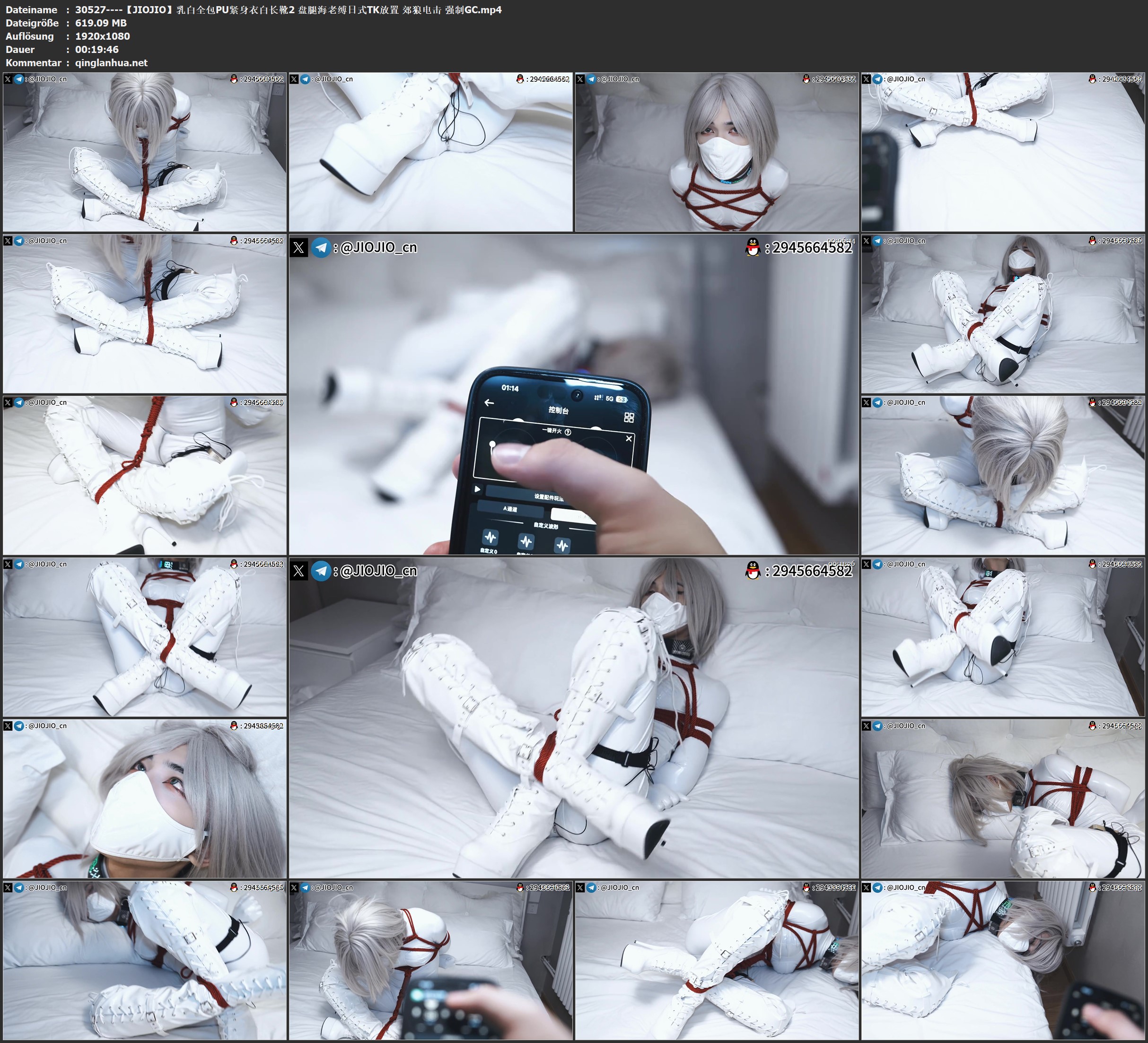Open the bottom-right thumbnail of the contact sheet
The height and width of the screenshot is (1043, 1148).
point(1003,960)
